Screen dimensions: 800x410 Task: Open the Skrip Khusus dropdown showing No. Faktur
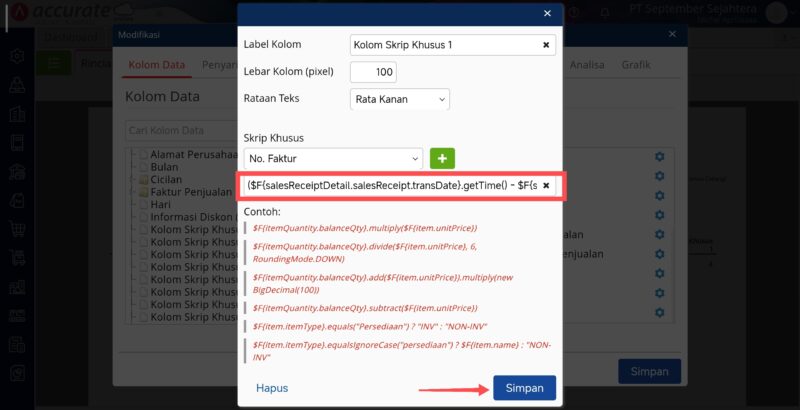333,159
